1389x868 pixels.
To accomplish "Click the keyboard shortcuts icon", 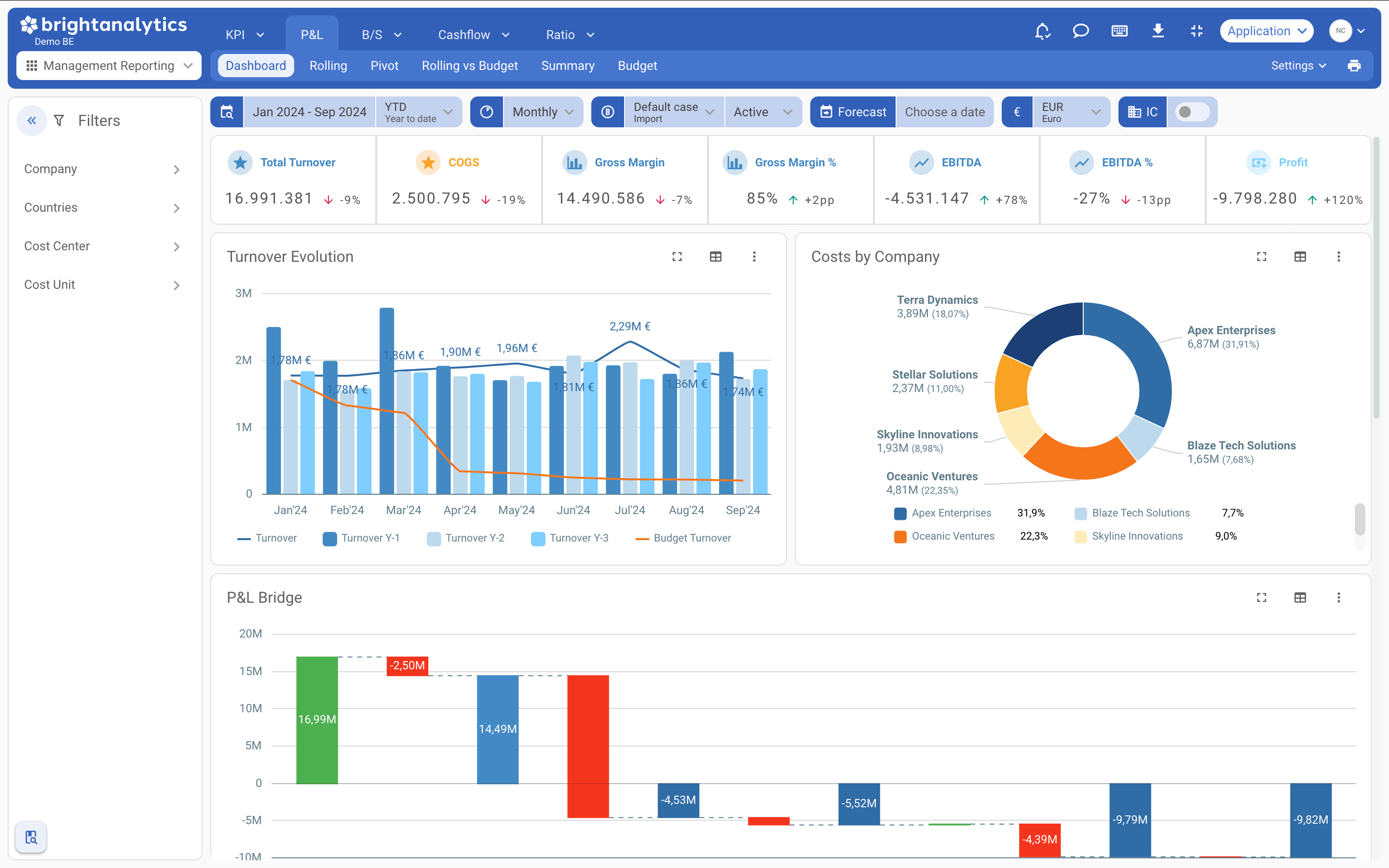I will [x=1120, y=31].
